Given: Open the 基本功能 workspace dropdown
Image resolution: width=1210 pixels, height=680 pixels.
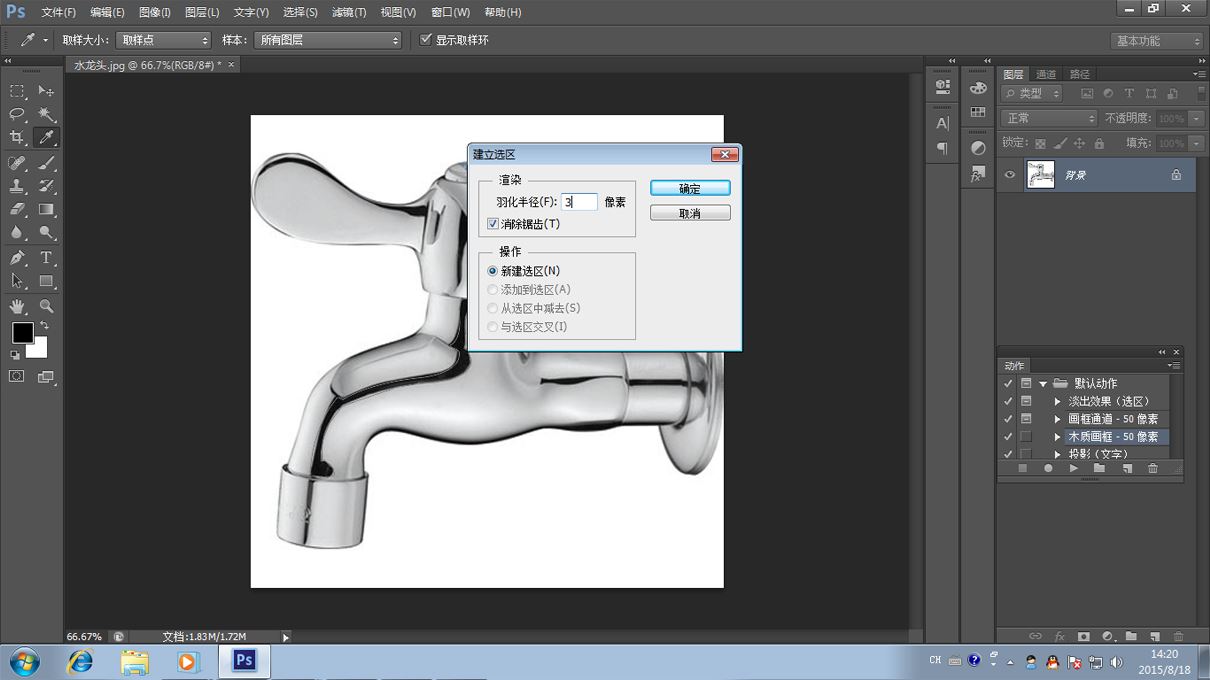Looking at the screenshot, I should point(1156,41).
